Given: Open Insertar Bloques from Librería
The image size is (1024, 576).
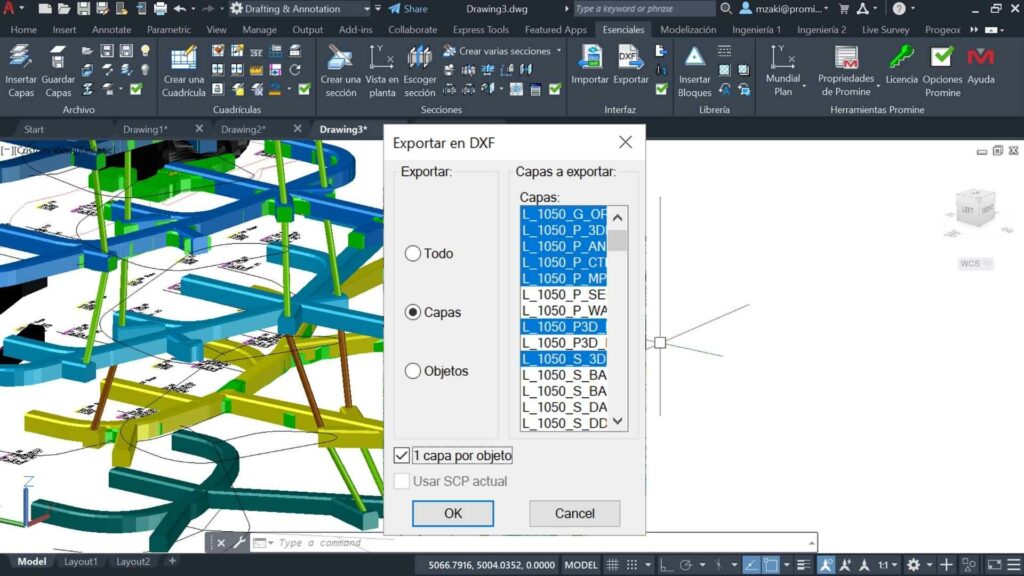Looking at the screenshot, I should (x=694, y=58).
